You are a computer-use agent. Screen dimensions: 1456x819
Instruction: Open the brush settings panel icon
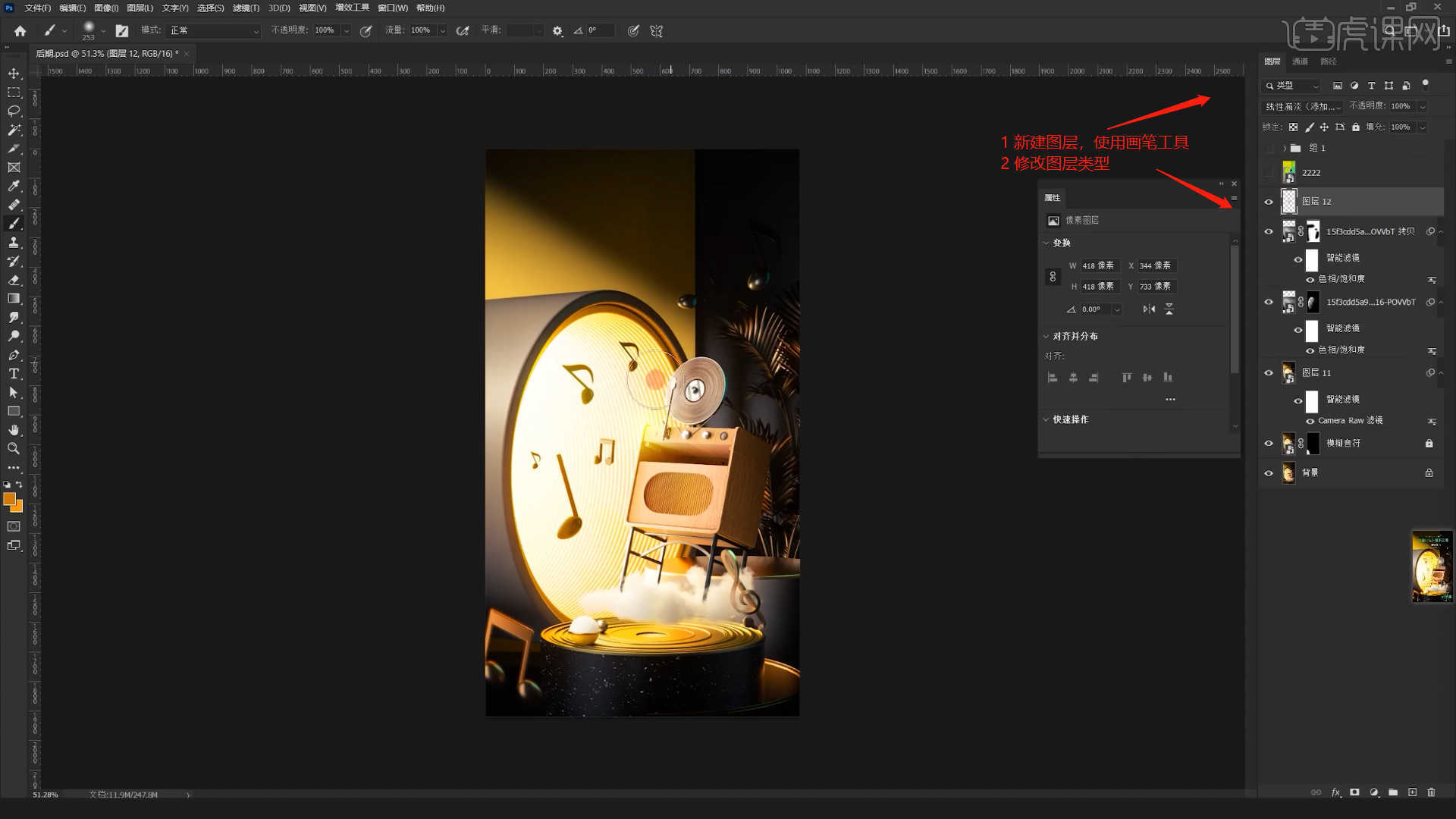coord(122,31)
